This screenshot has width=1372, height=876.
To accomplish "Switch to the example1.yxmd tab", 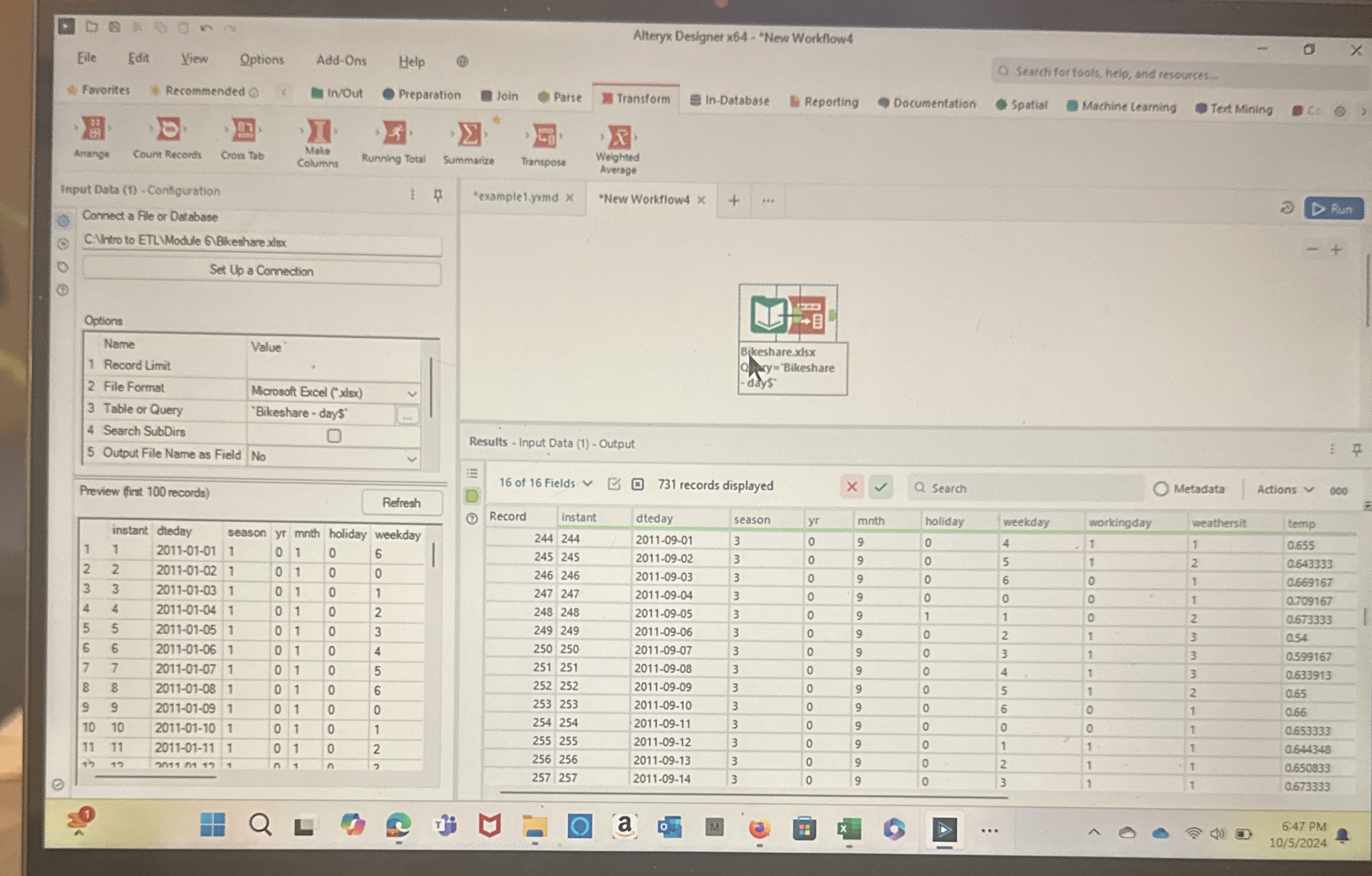I will tap(516, 197).
